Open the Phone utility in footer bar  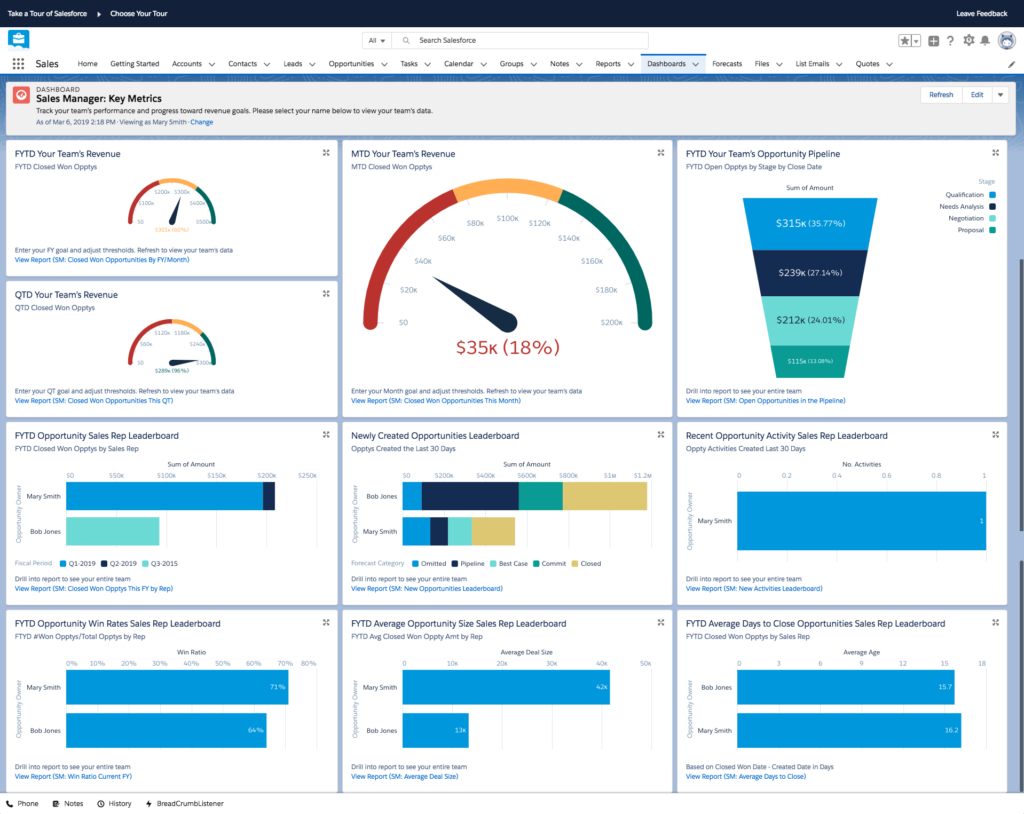tap(22, 803)
